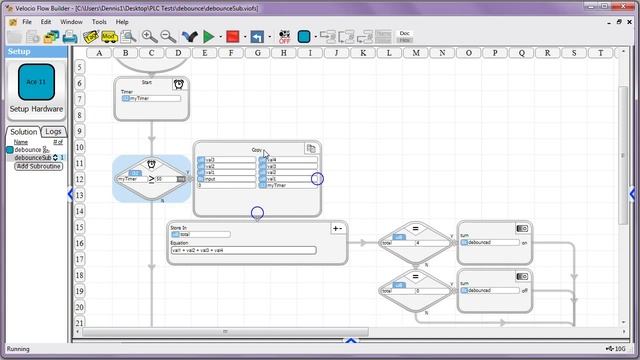
Task: Open the yellow Tag editor icon
Action: pos(91,37)
